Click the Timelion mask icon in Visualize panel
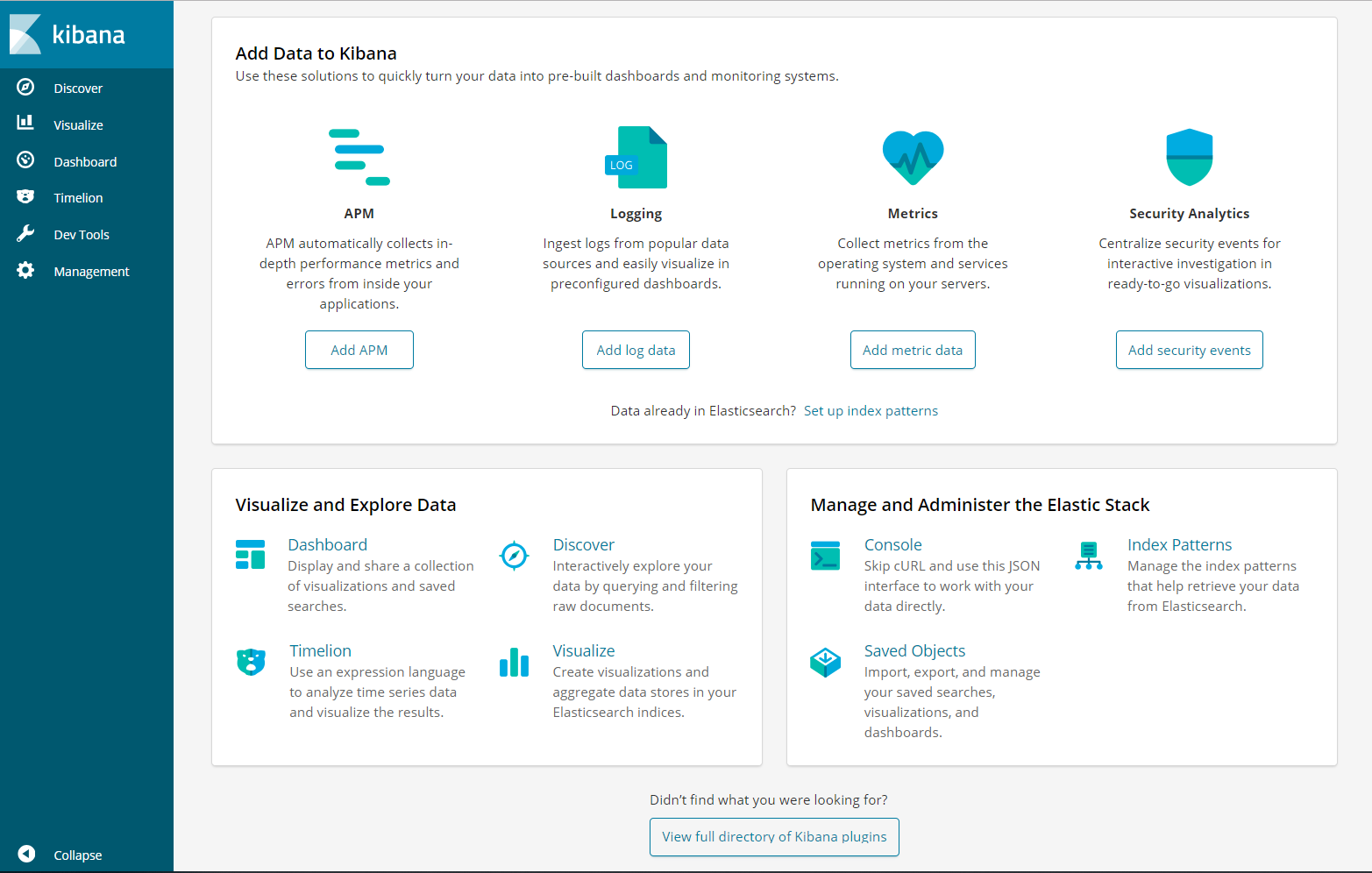 point(251,662)
